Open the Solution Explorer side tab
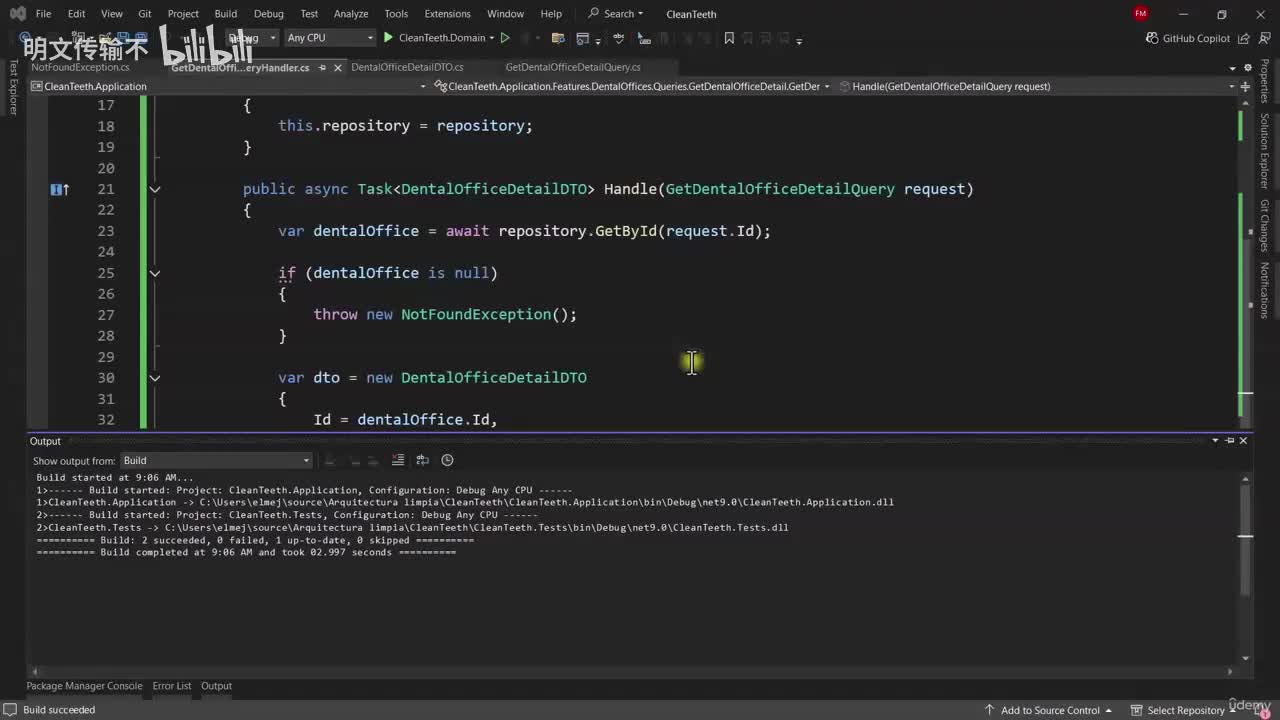Screen dimensions: 1280x720 1264,150
